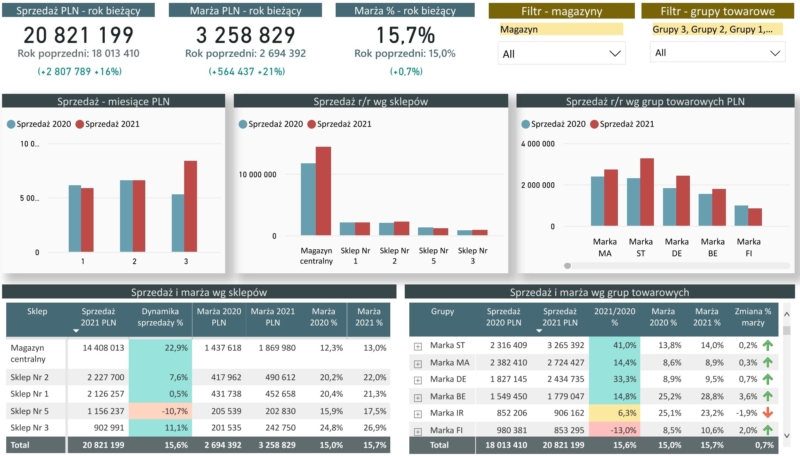Click Sprzedaż 2021 legend in product groups chart
Viewport: 800px width, 456px height.
[x=622, y=124]
